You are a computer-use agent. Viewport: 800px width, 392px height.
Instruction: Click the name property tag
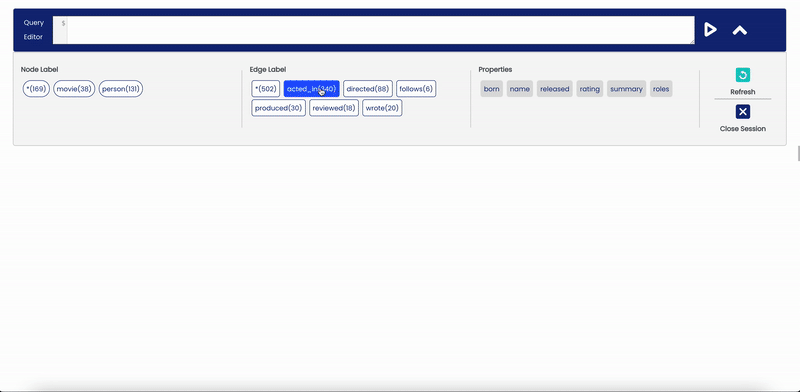520,89
